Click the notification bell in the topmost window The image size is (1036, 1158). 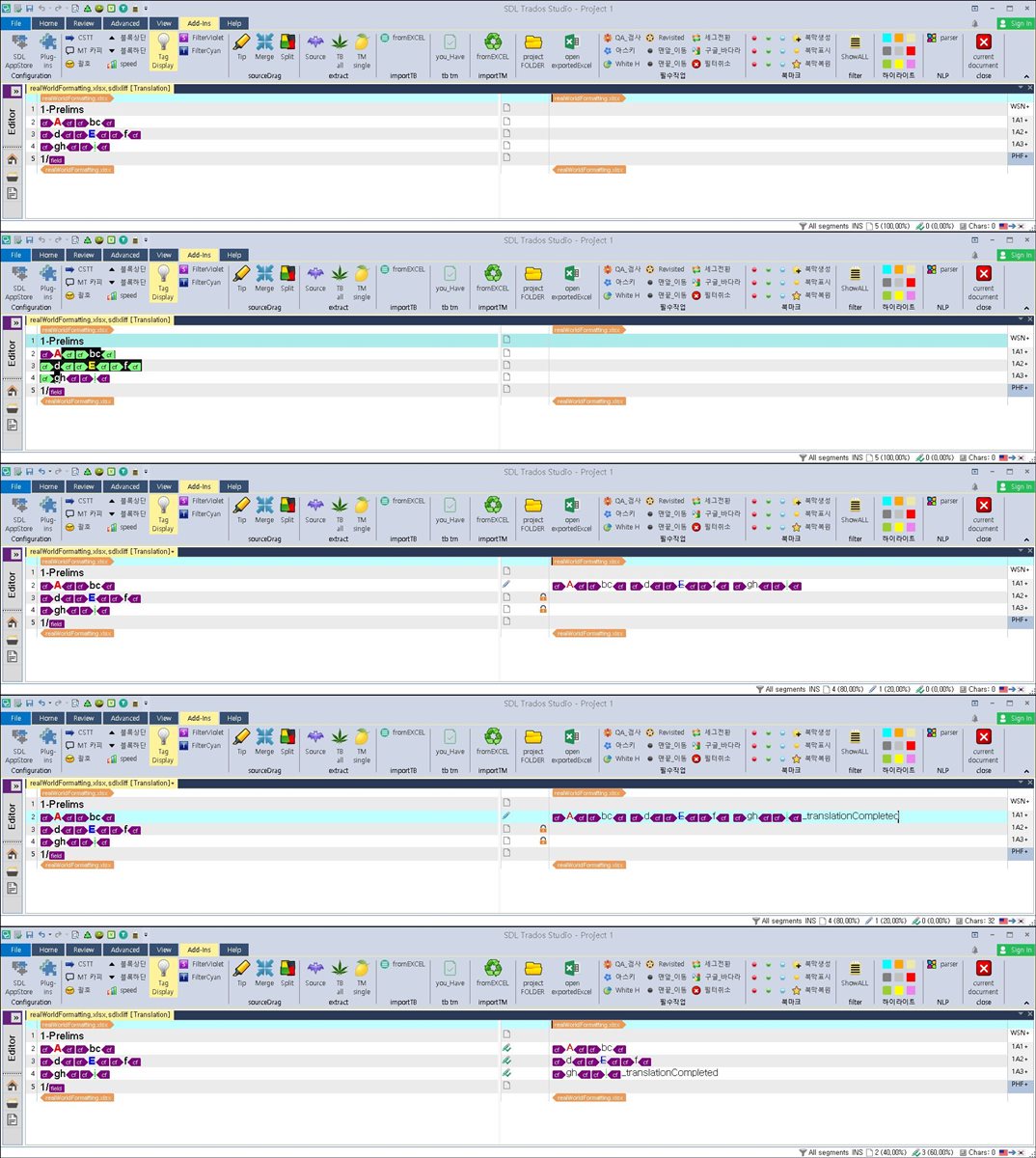(x=974, y=23)
